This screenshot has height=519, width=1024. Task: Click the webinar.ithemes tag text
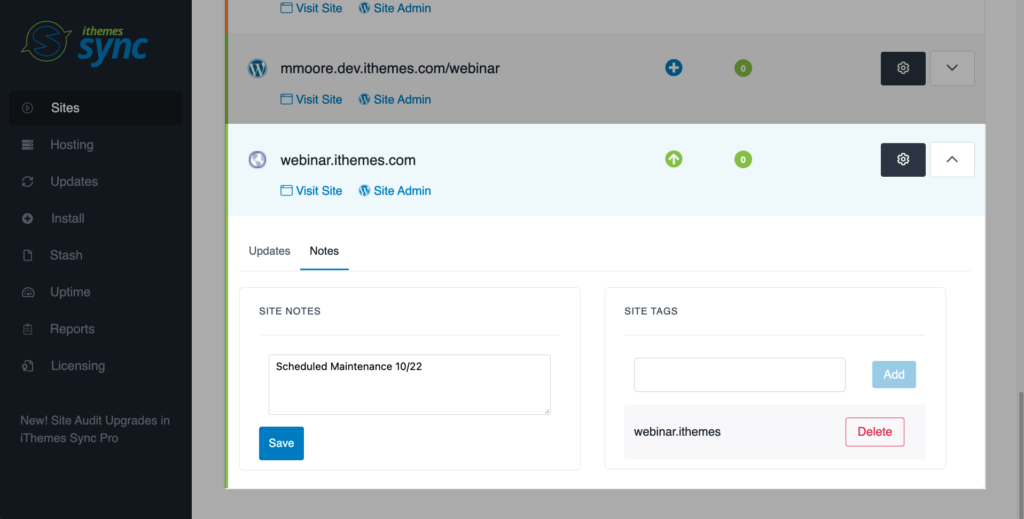(x=677, y=432)
